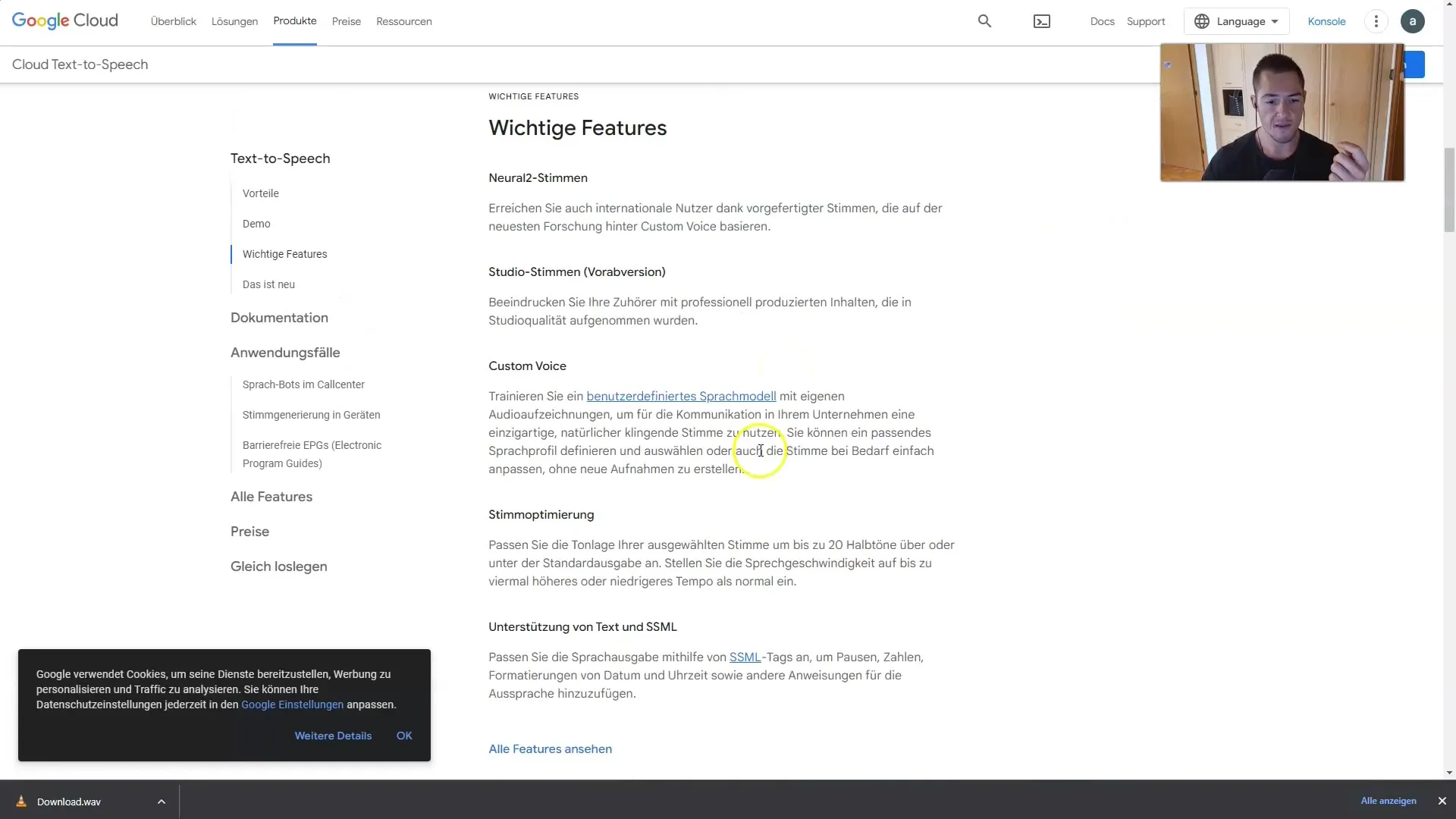This screenshot has width=1456, height=819.
Task: Select the Preise menu tab
Action: (x=347, y=21)
